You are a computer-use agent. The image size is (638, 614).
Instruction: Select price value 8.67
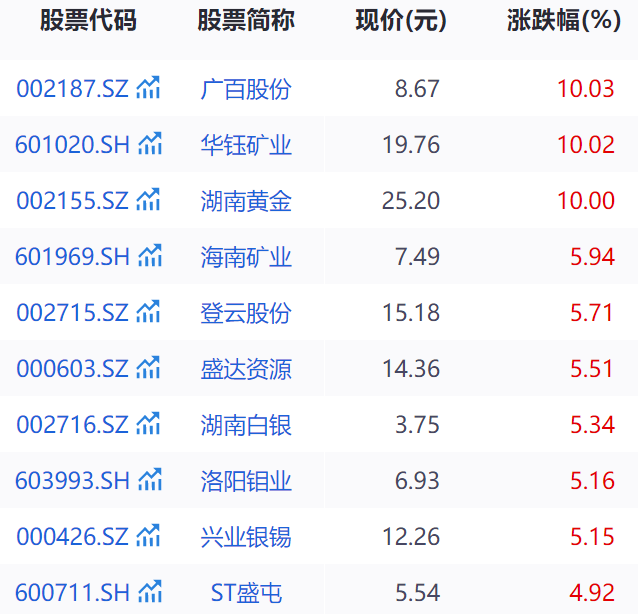pyautogui.click(x=417, y=88)
